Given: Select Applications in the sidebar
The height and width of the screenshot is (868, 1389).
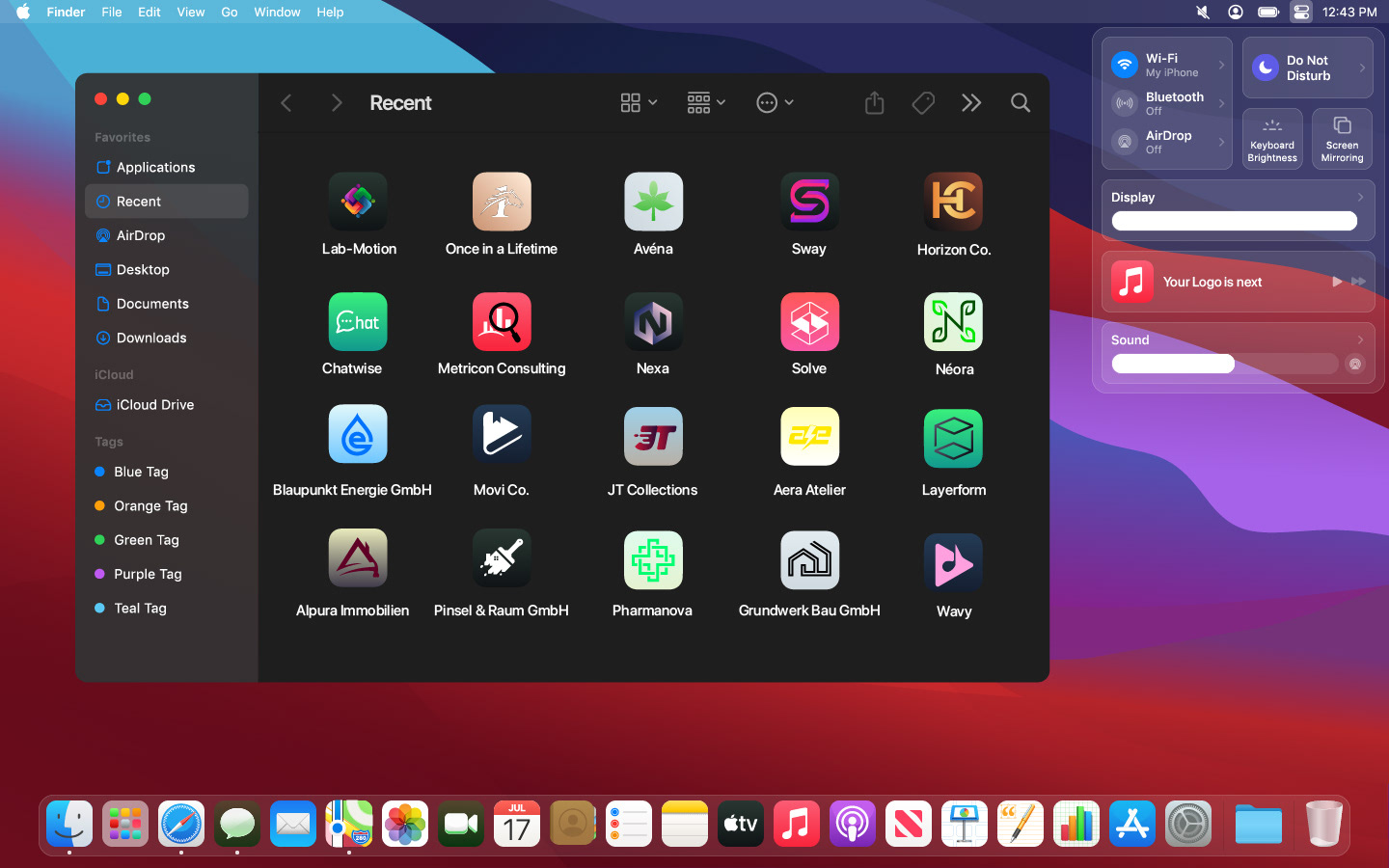Looking at the screenshot, I should pyautogui.click(x=167, y=167).
